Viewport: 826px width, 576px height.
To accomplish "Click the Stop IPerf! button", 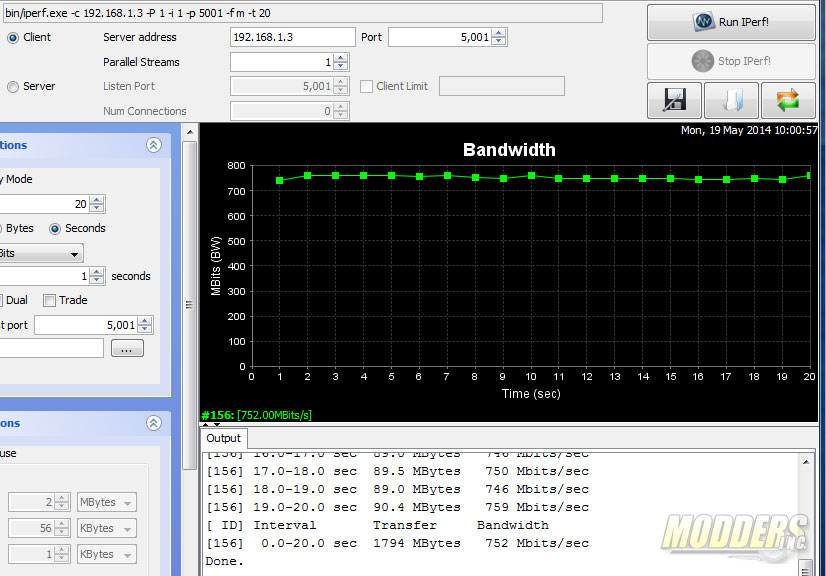I will click(x=731, y=61).
